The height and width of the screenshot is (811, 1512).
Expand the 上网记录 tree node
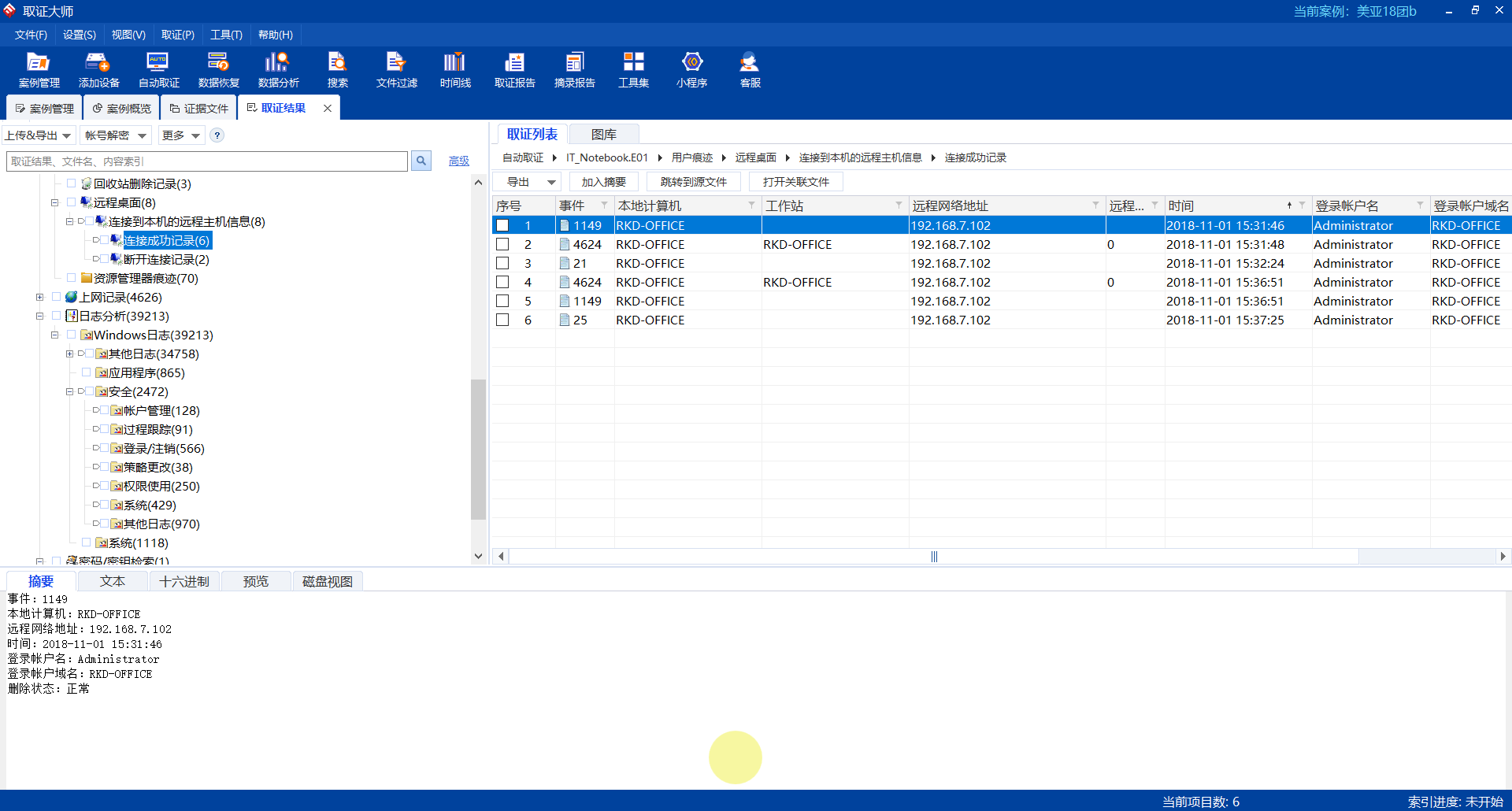[x=39, y=297]
